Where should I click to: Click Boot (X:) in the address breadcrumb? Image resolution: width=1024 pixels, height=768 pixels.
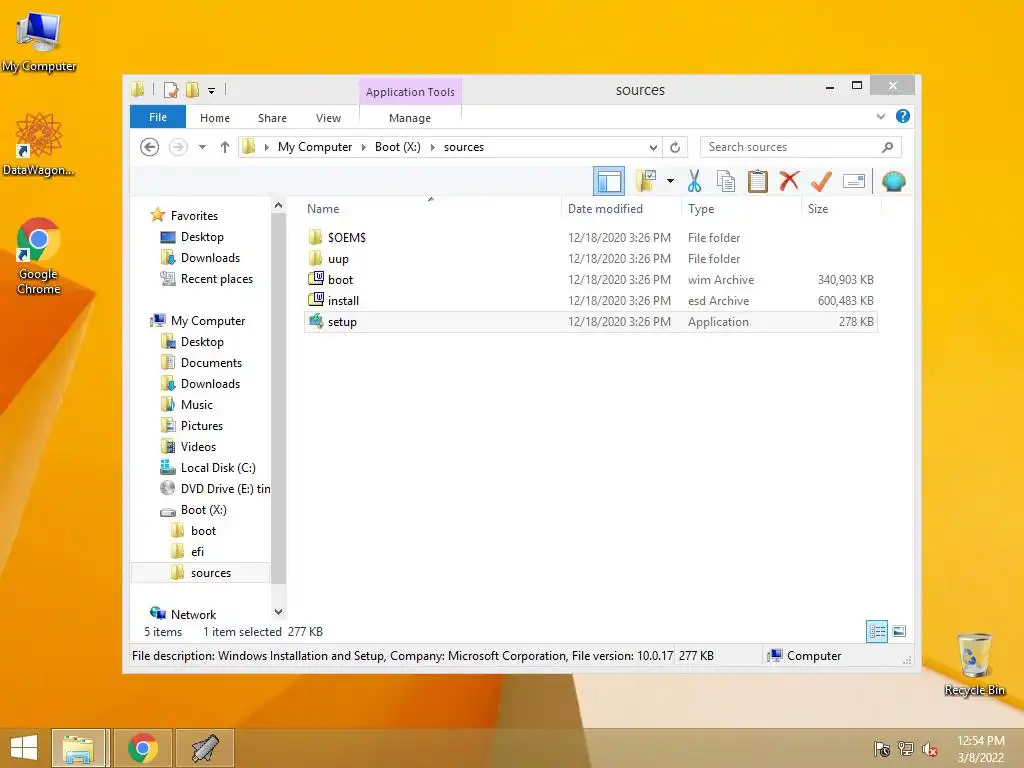coord(398,147)
